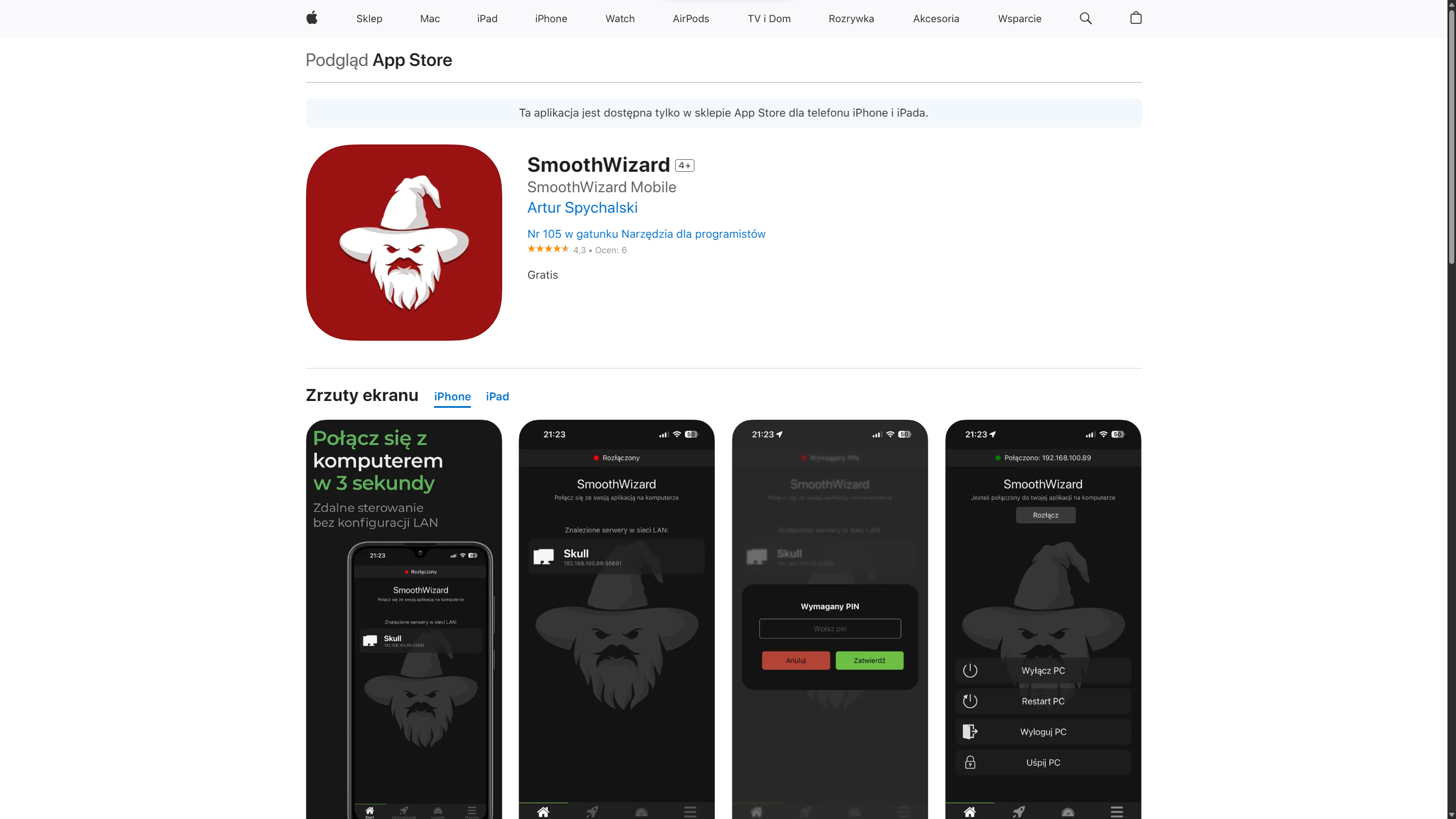The image size is (1456, 819).
Task: Open Artur Spychalski developer link
Action: (x=582, y=208)
